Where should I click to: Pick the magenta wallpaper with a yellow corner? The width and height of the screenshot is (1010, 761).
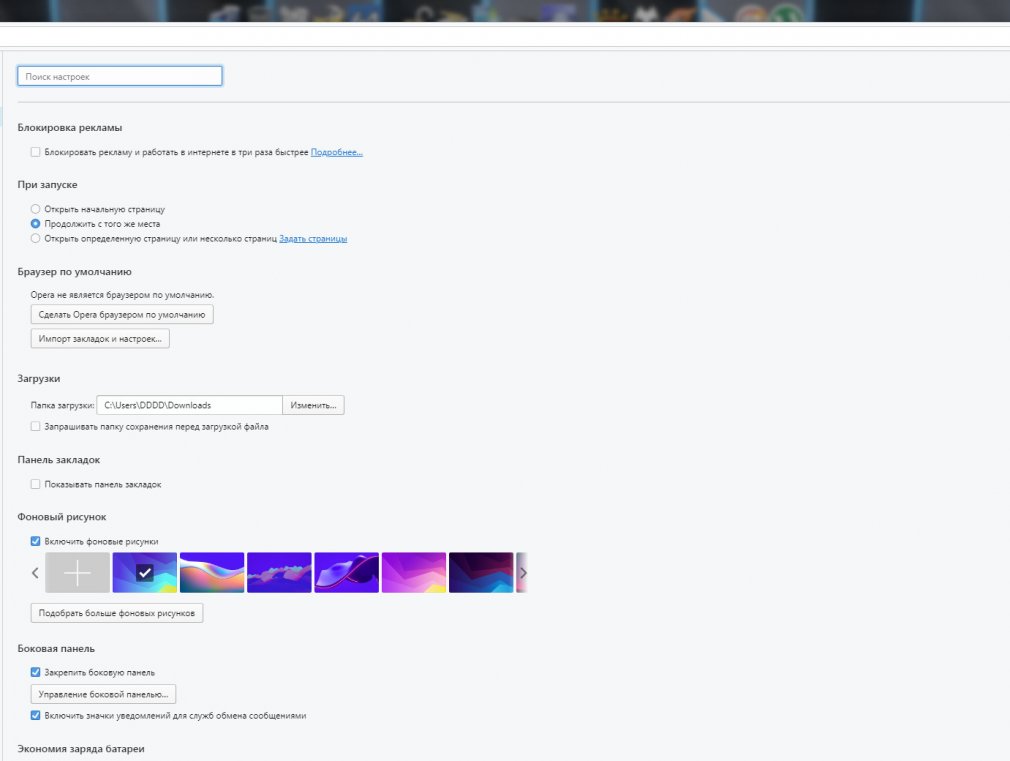point(414,572)
